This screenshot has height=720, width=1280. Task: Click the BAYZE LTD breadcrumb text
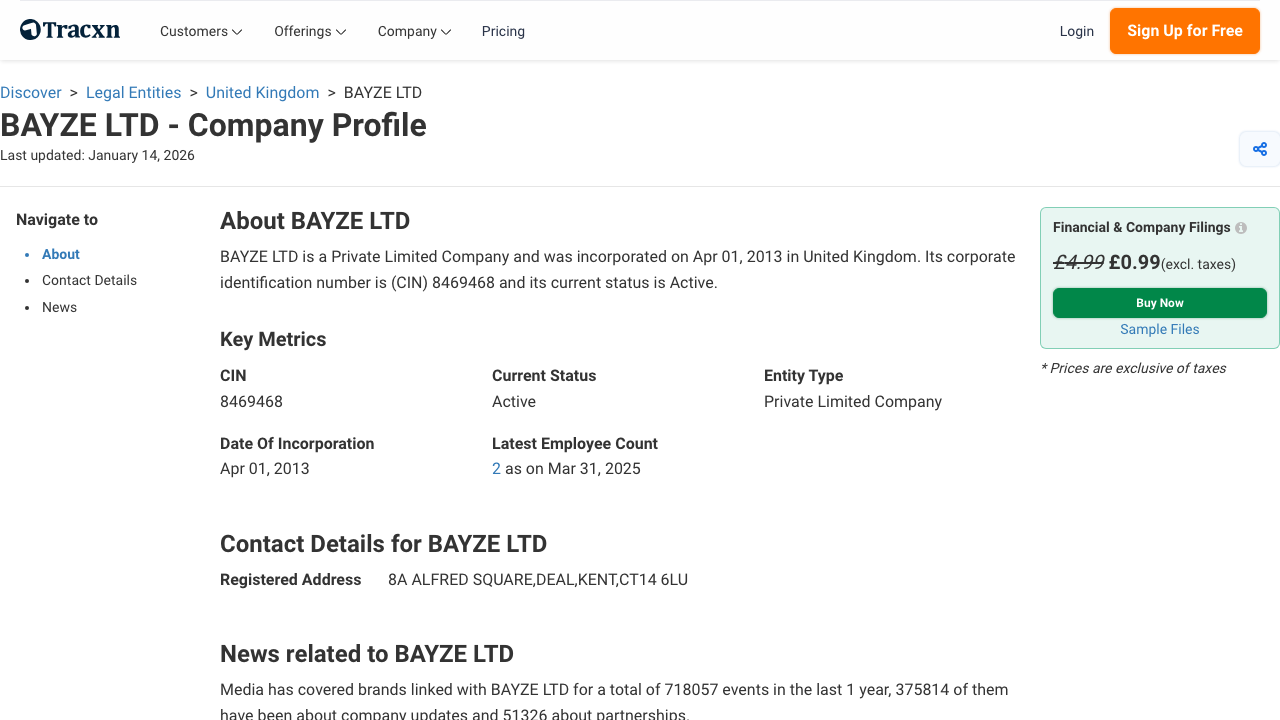tap(383, 92)
